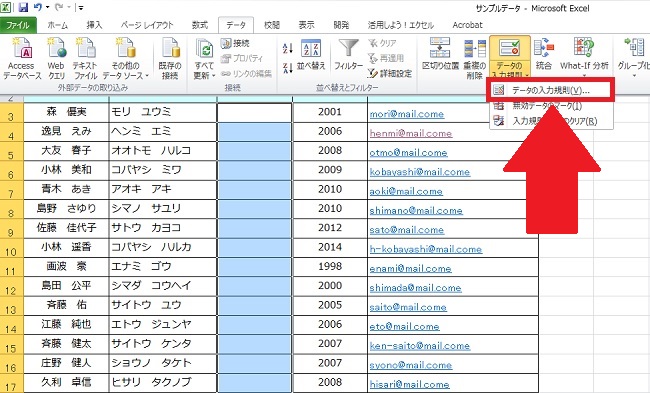Open the quick access toolbar customize dropdown

pos(81,8)
